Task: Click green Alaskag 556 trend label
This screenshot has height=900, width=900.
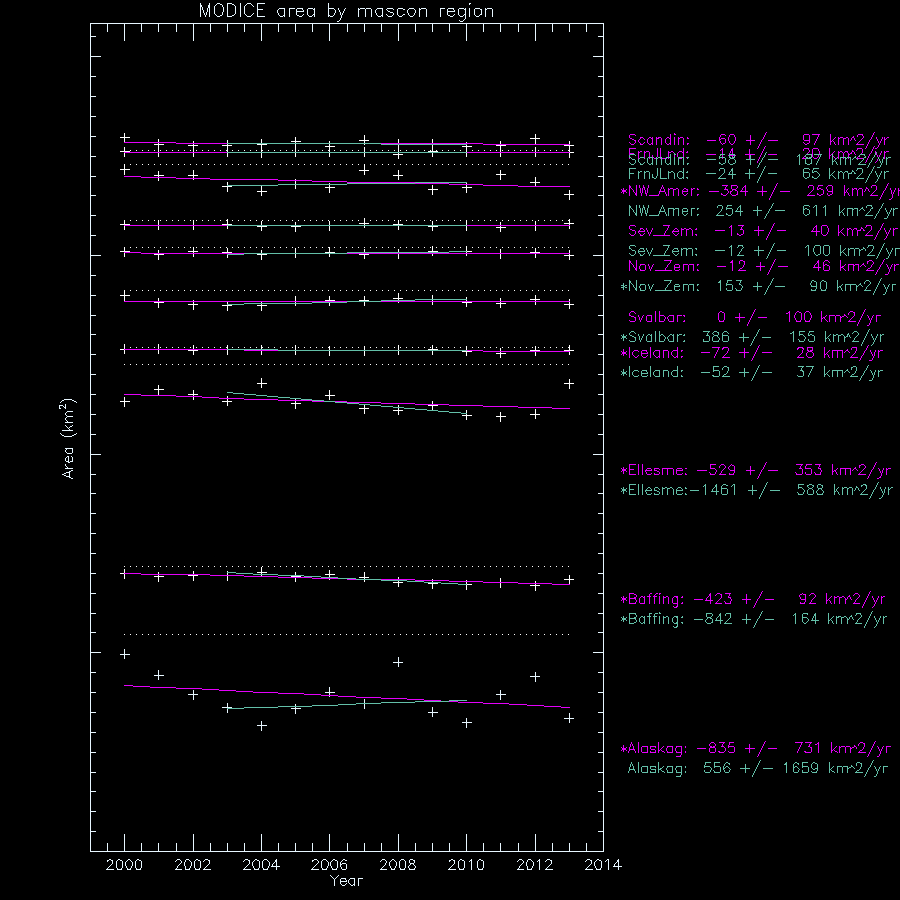Action: (x=757, y=769)
